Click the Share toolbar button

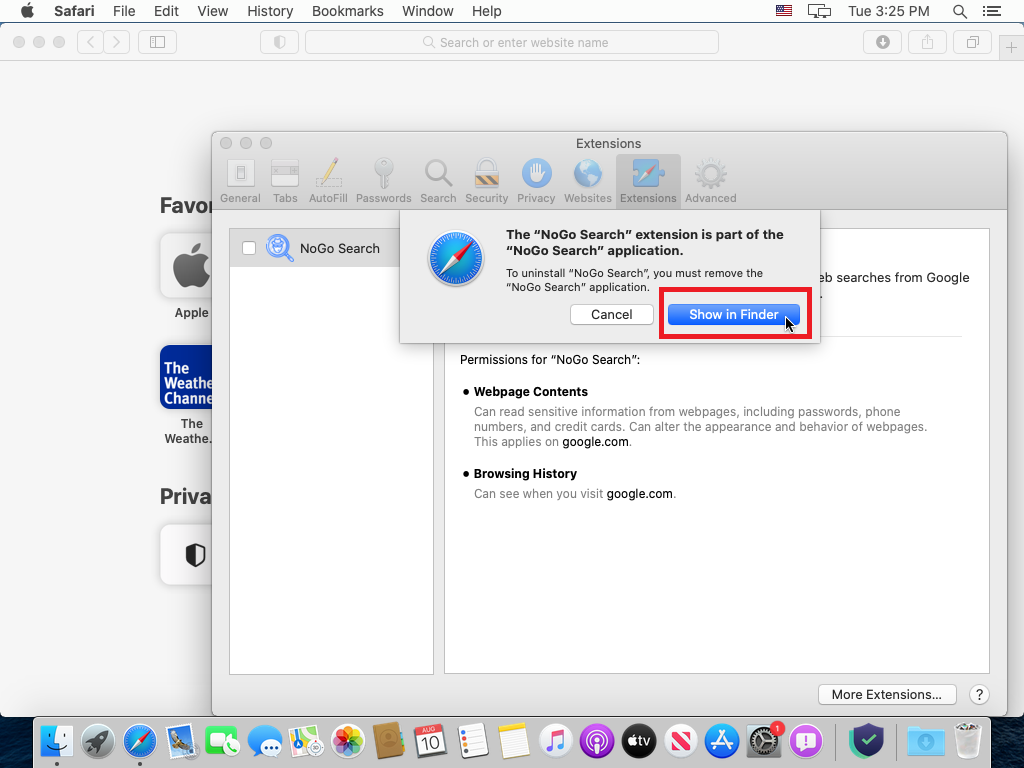[927, 42]
